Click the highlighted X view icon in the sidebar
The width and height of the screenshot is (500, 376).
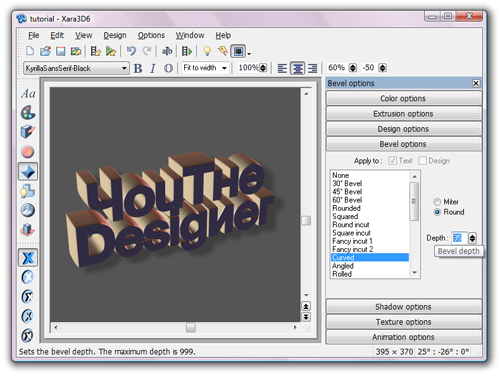click(28, 258)
